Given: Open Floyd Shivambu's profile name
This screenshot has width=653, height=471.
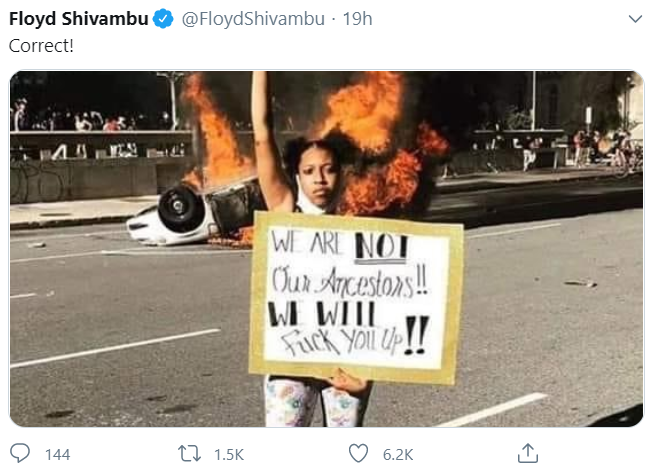Looking at the screenshot, I should pos(79,19).
